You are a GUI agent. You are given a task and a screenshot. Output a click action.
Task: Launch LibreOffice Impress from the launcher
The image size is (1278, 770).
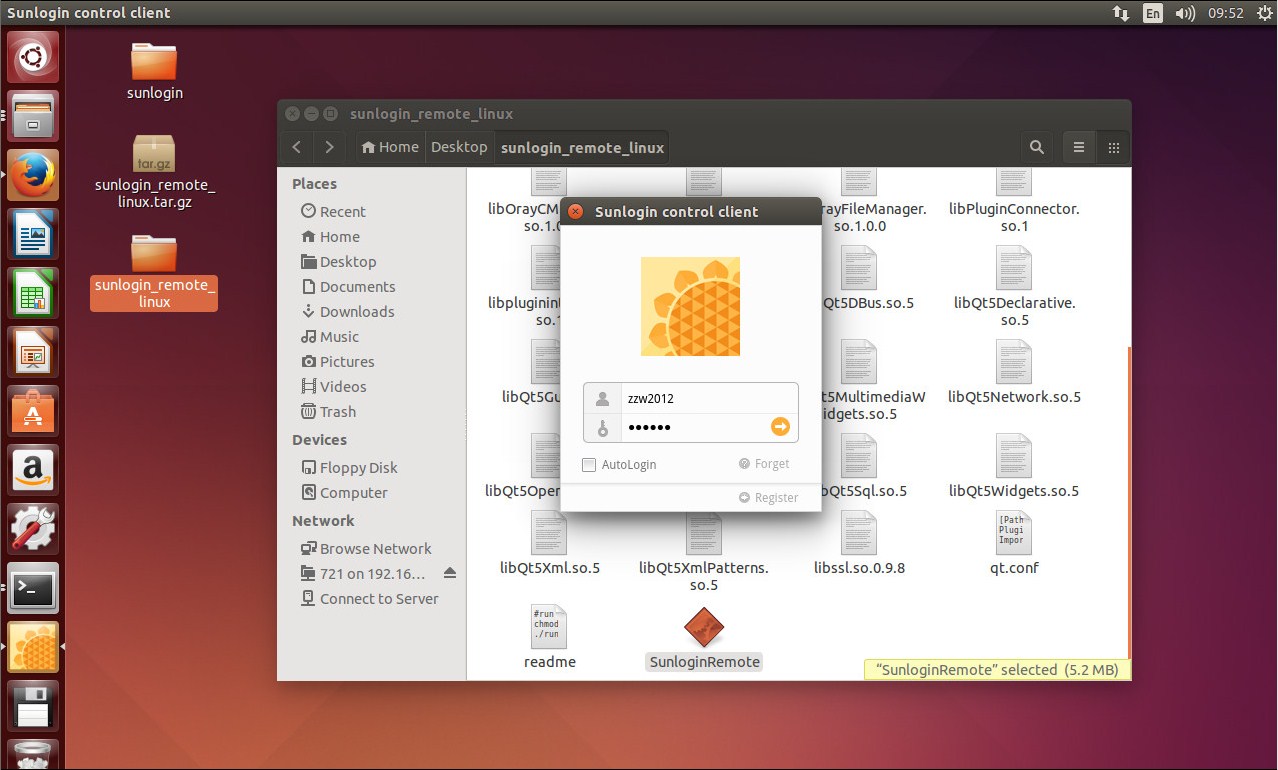(33, 352)
